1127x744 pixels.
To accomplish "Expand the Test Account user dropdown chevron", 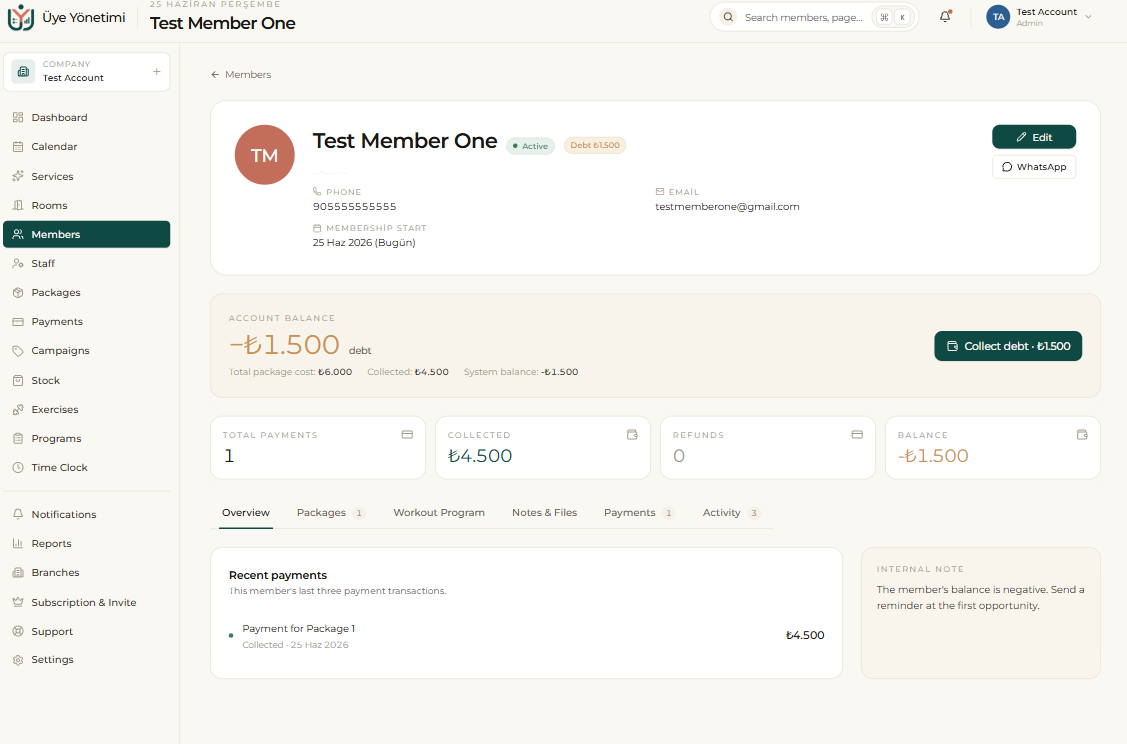I will pyautogui.click(x=1088, y=17).
